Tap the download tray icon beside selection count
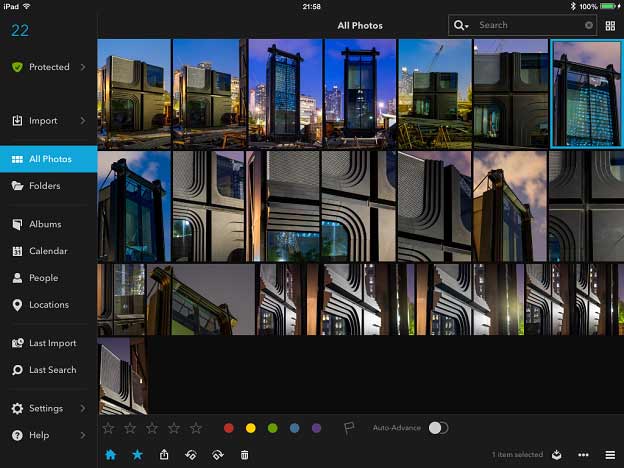The height and width of the screenshot is (468, 624). [556, 454]
